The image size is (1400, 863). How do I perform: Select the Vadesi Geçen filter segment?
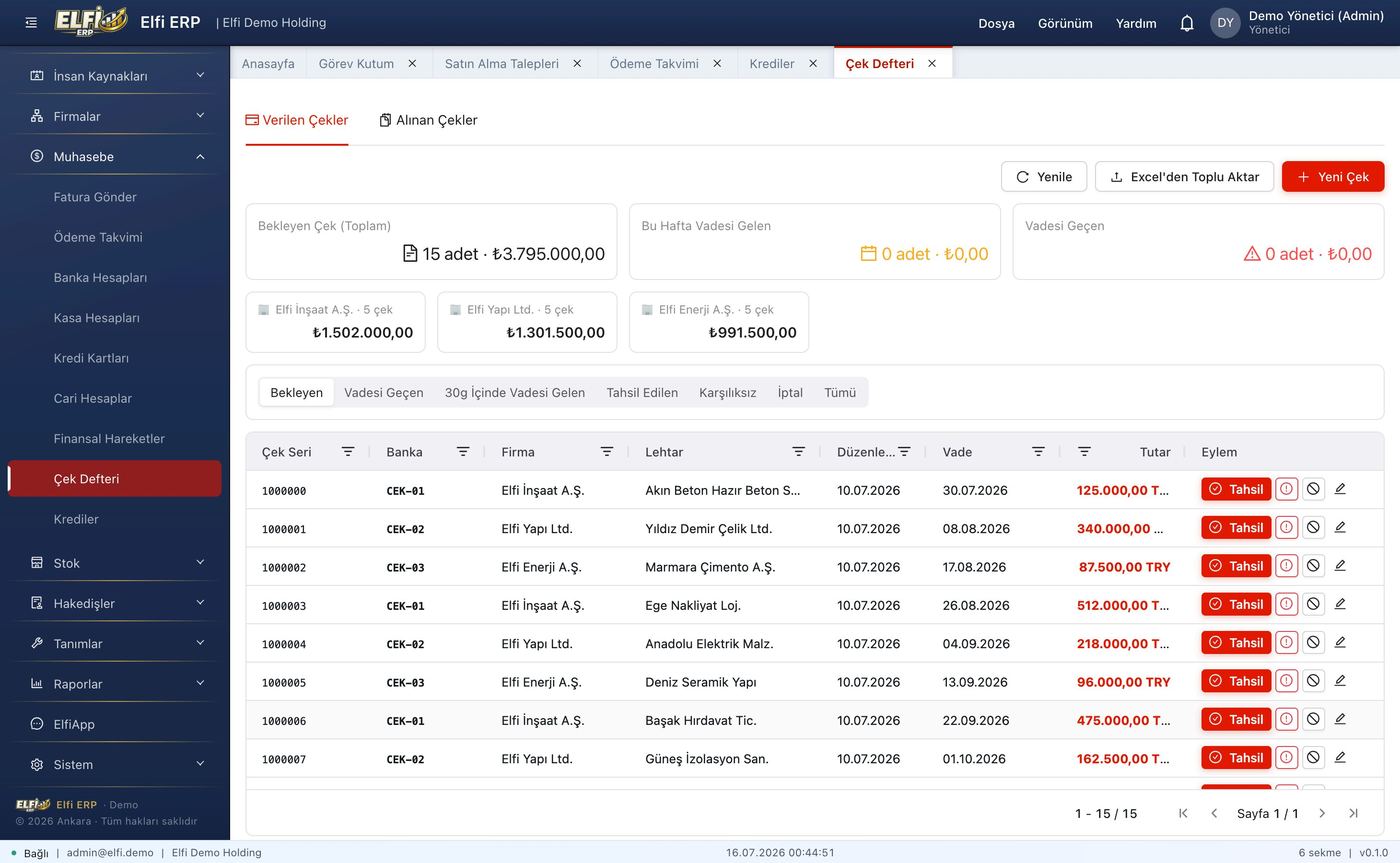tap(384, 392)
